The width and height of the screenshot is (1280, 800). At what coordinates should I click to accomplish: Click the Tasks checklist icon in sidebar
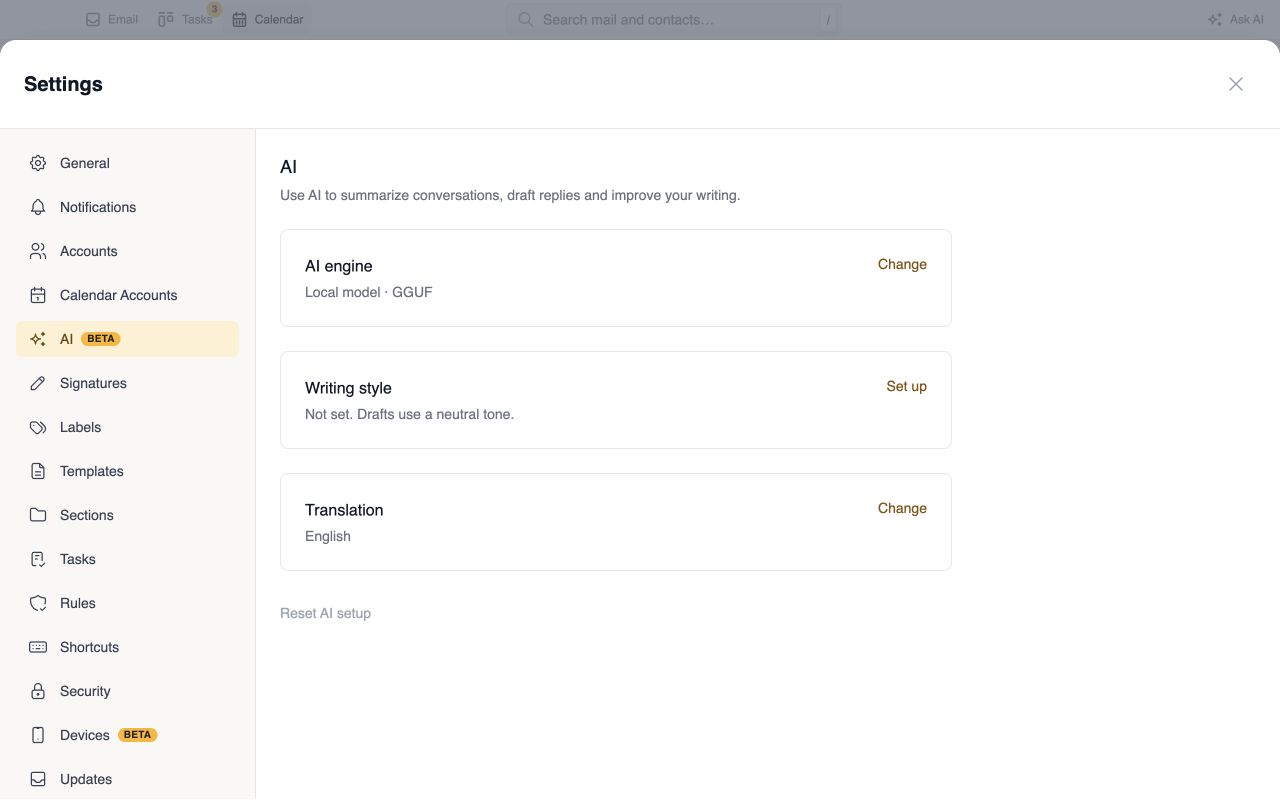click(38, 559)
